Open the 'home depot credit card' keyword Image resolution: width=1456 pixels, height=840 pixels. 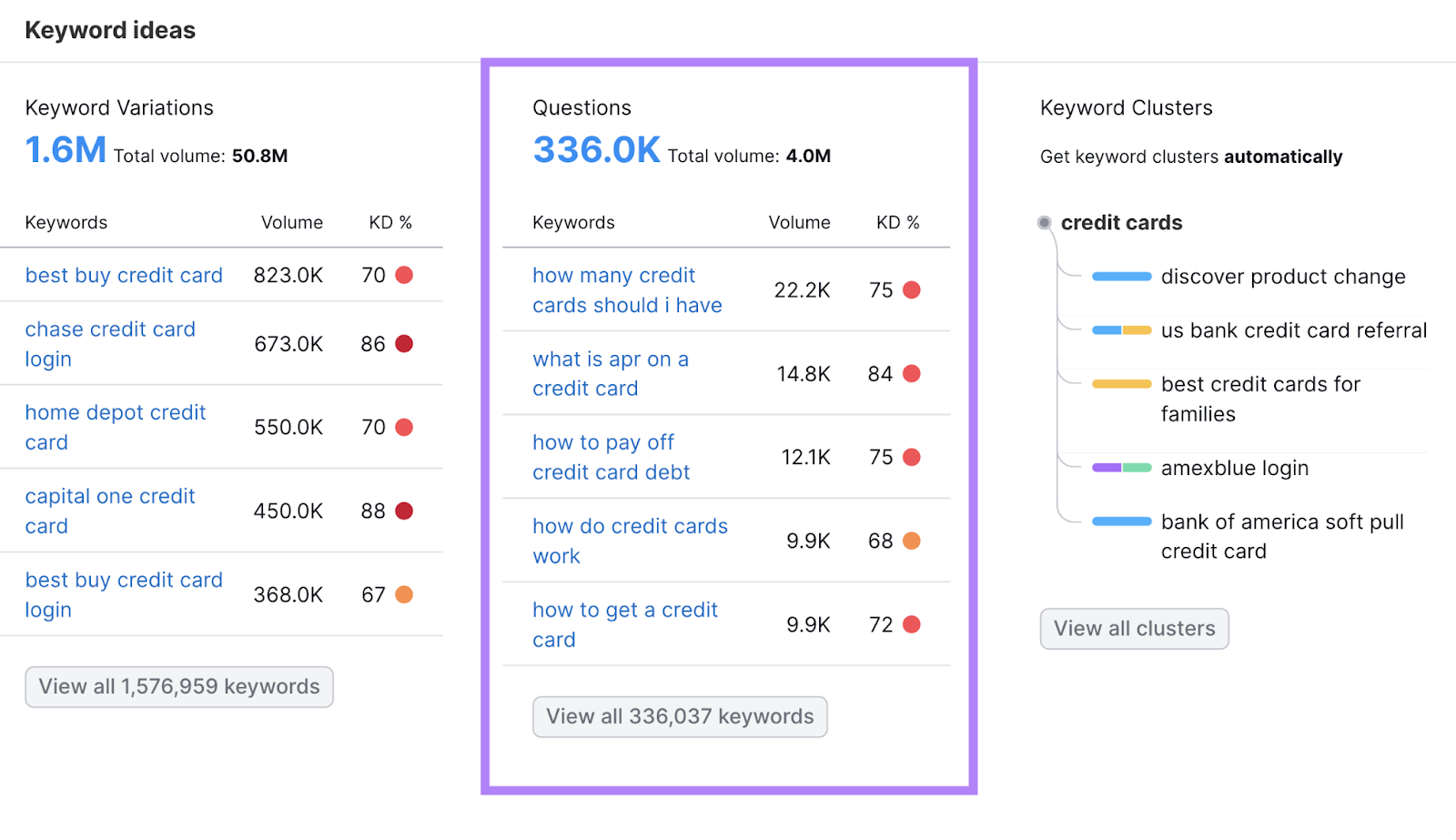(x=116, y=428)
